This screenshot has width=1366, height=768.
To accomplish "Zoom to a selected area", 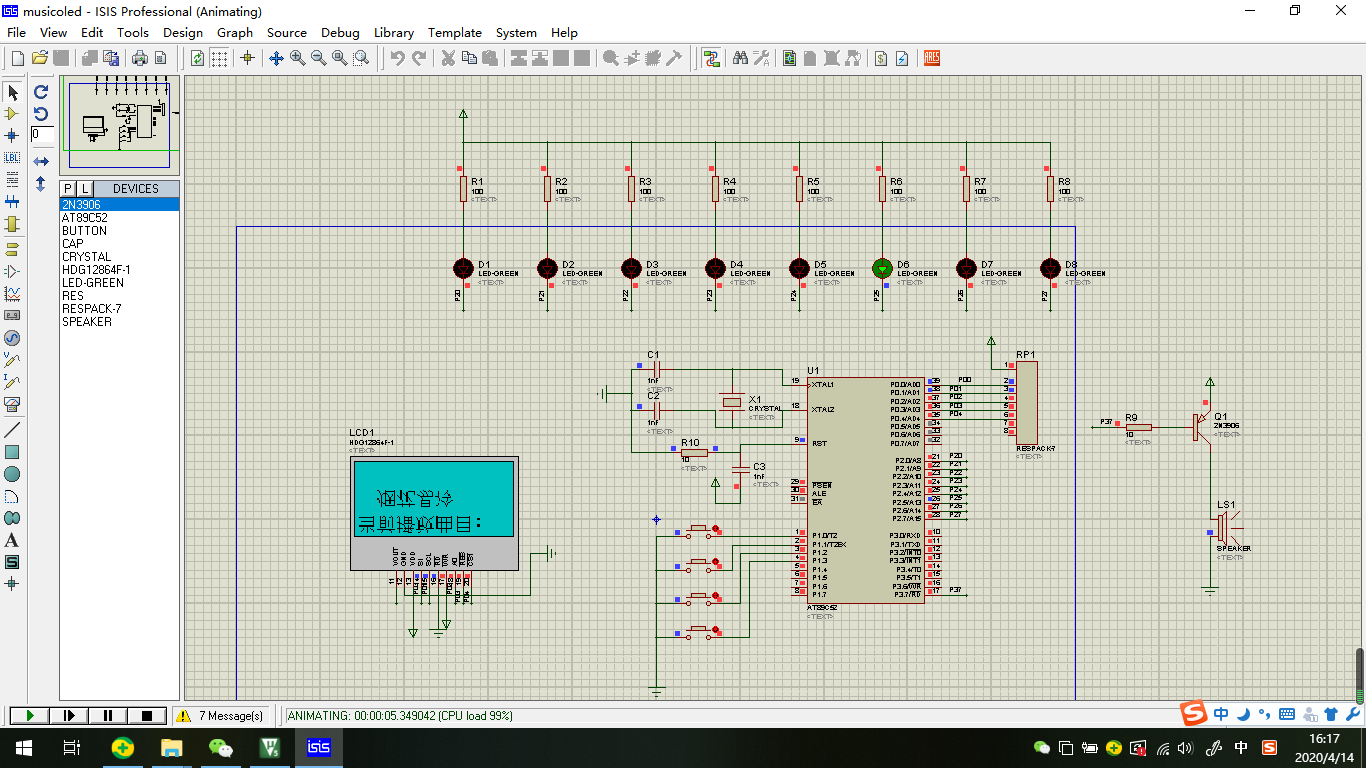I will (361, 58).
